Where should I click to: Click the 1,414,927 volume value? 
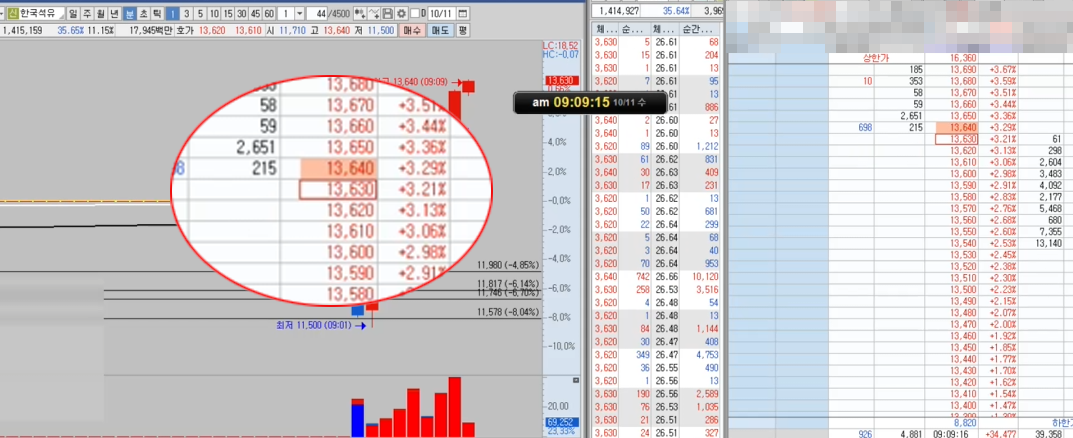coord(617,11)
